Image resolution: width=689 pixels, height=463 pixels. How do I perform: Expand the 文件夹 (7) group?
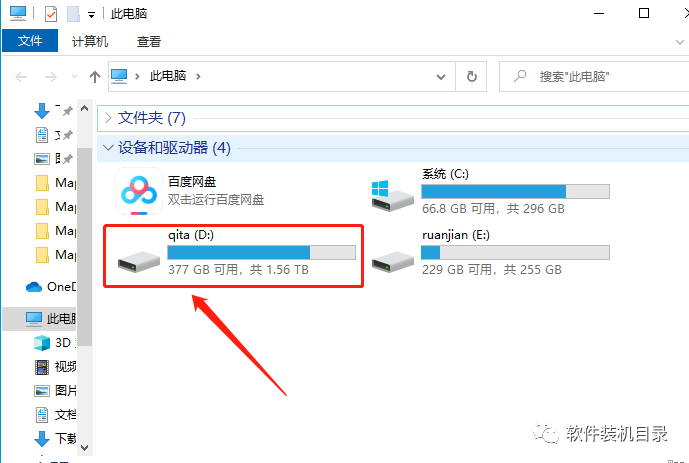(x=109, y=118)
